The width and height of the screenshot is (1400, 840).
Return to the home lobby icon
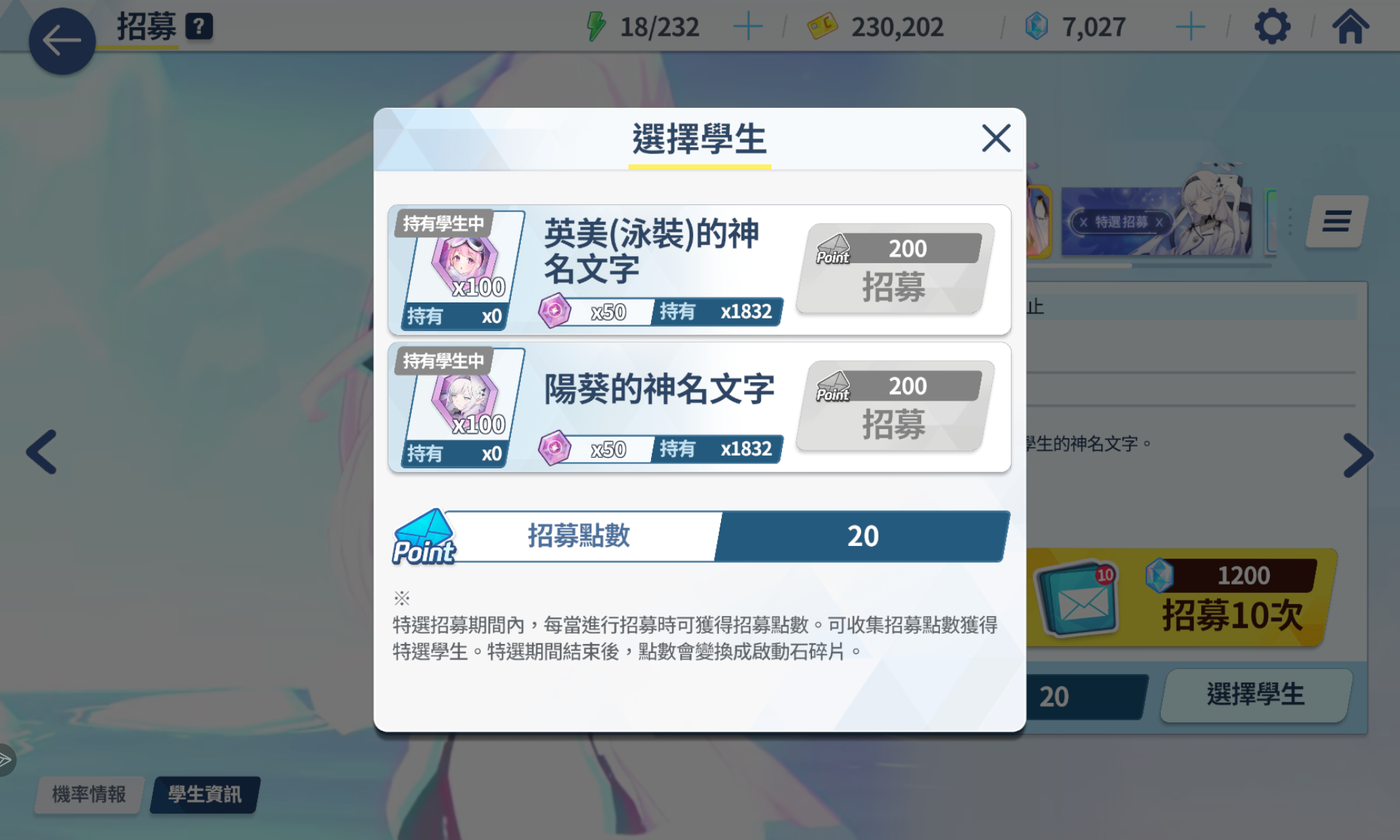pos(1350,27)
